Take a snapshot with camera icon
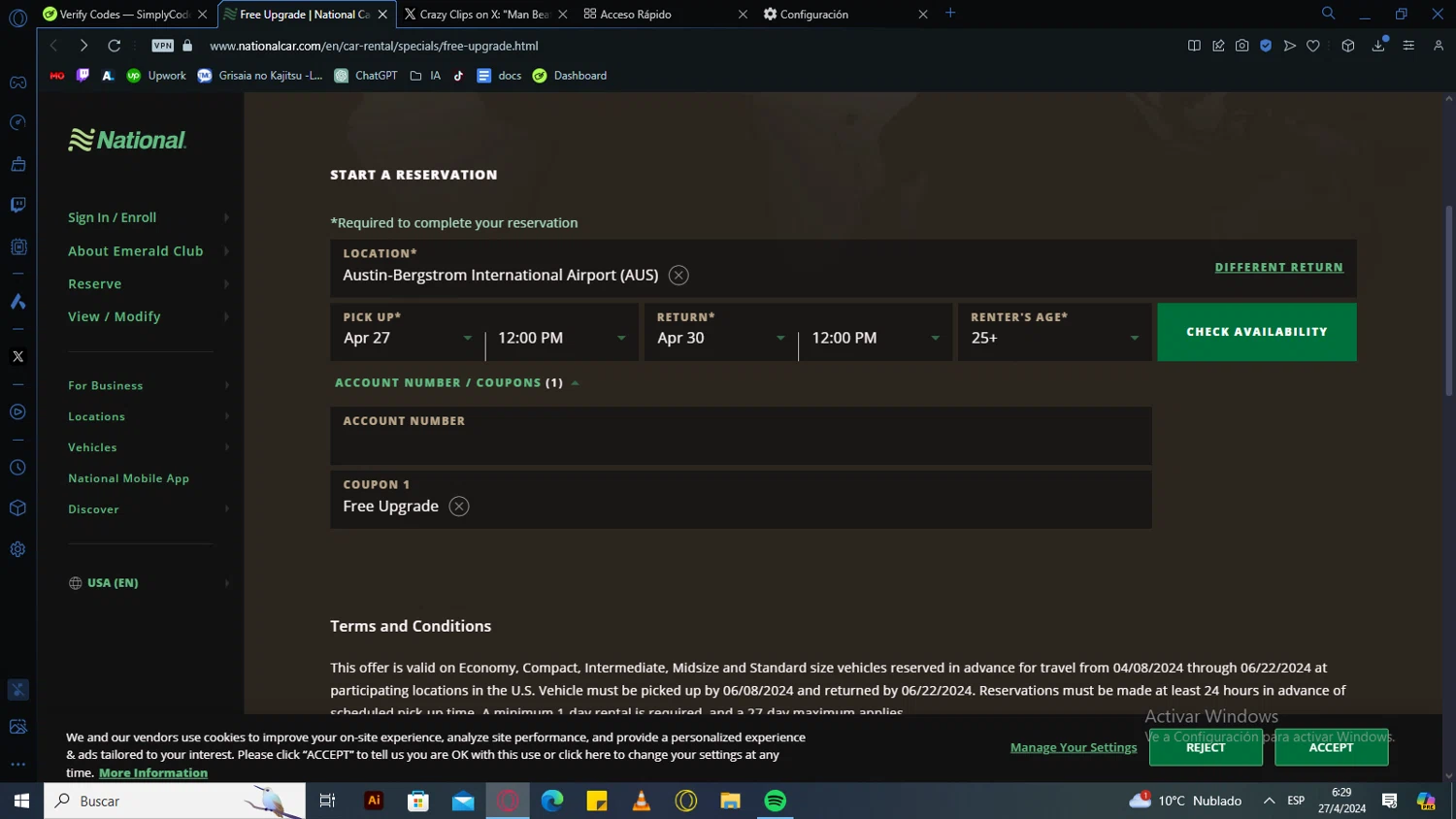The height and width of the screenshot is (819, 1456). coord(1241,46)
